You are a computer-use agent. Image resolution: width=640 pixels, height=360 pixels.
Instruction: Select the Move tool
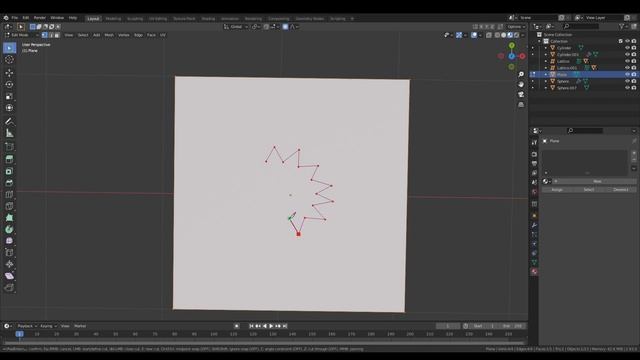(9, 73)
